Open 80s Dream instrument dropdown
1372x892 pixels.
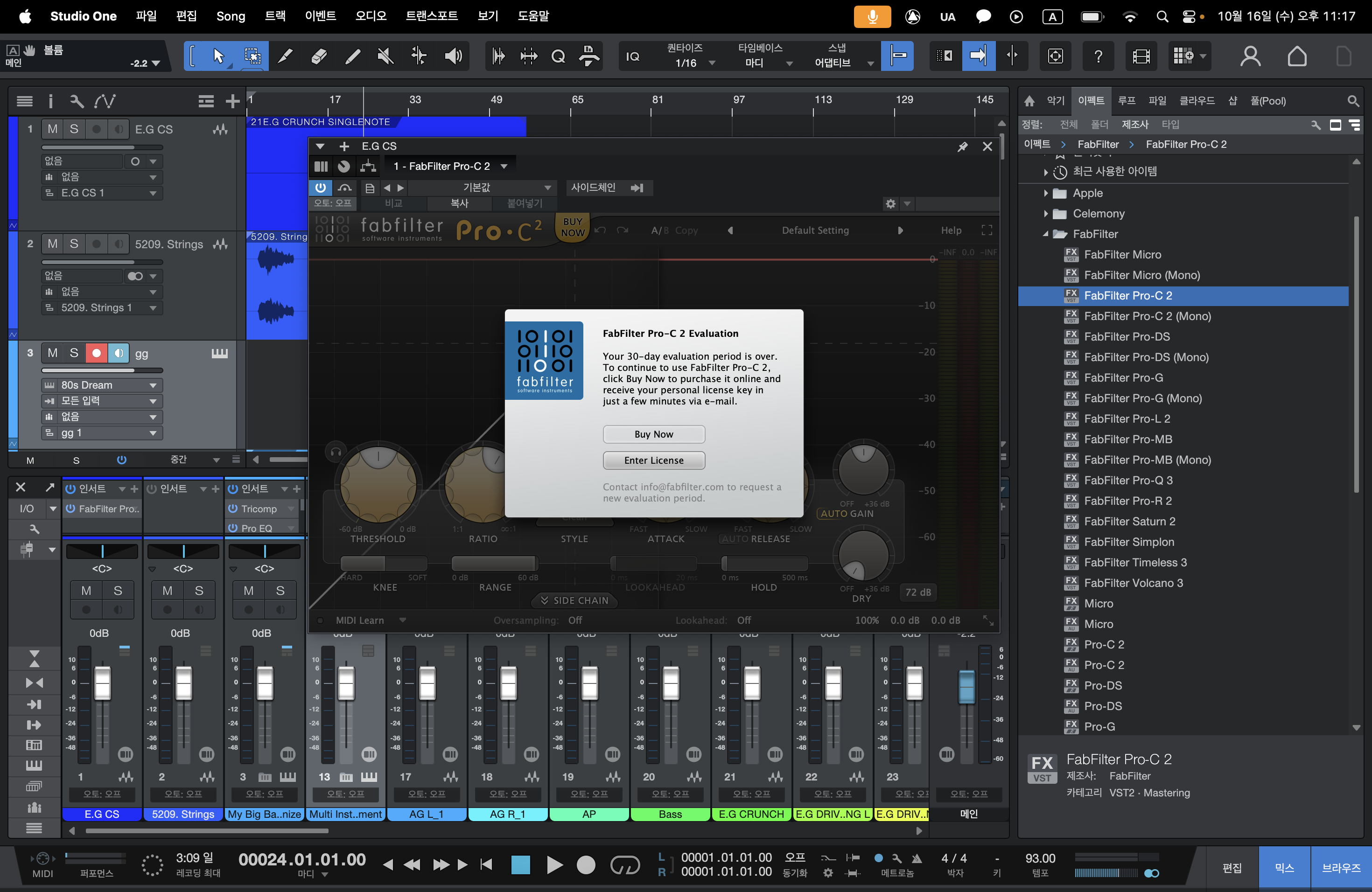coord(103,385)
